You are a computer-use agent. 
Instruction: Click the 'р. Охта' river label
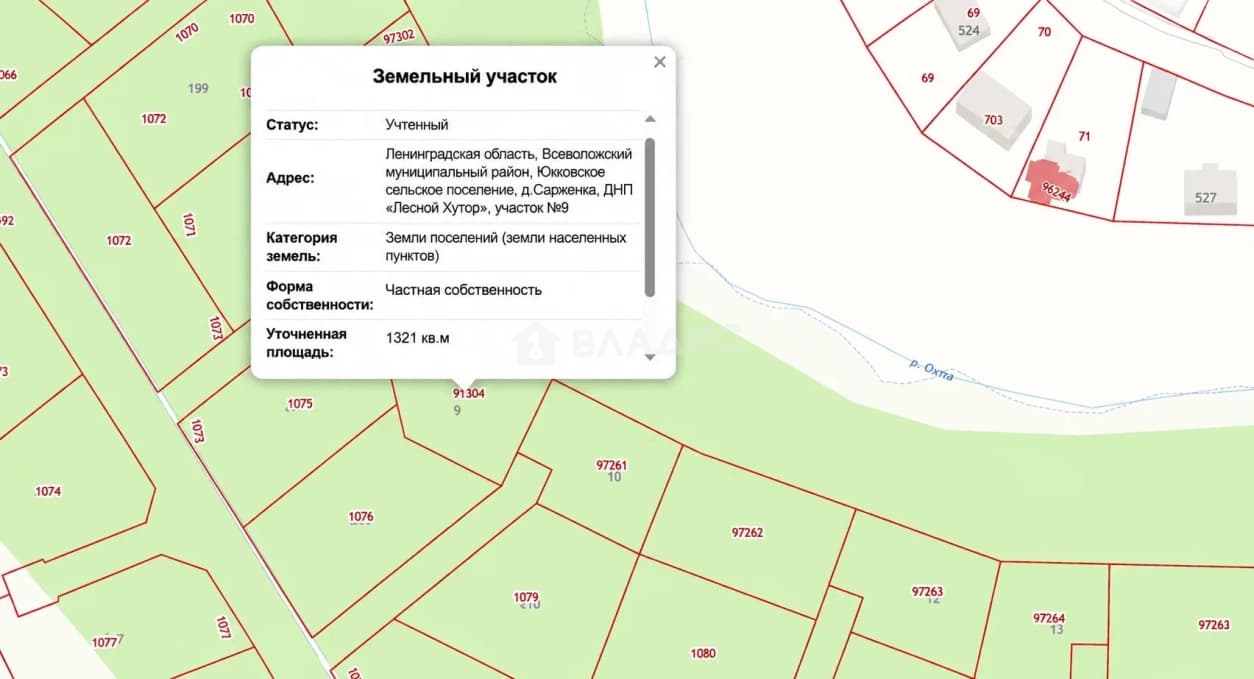(x=931, y=369)
